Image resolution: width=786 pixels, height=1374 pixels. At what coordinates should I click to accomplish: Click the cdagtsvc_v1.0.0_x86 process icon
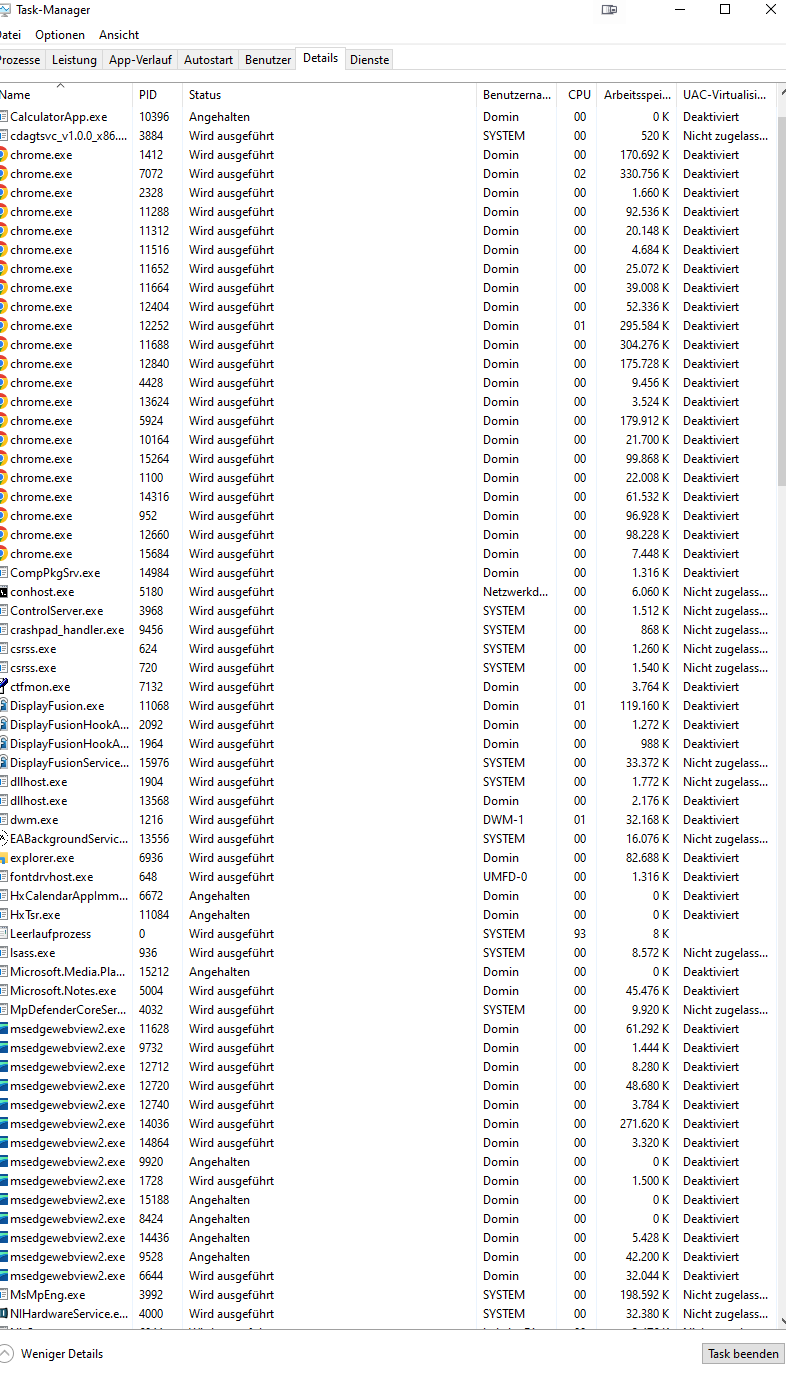click(x=3, y=136)
